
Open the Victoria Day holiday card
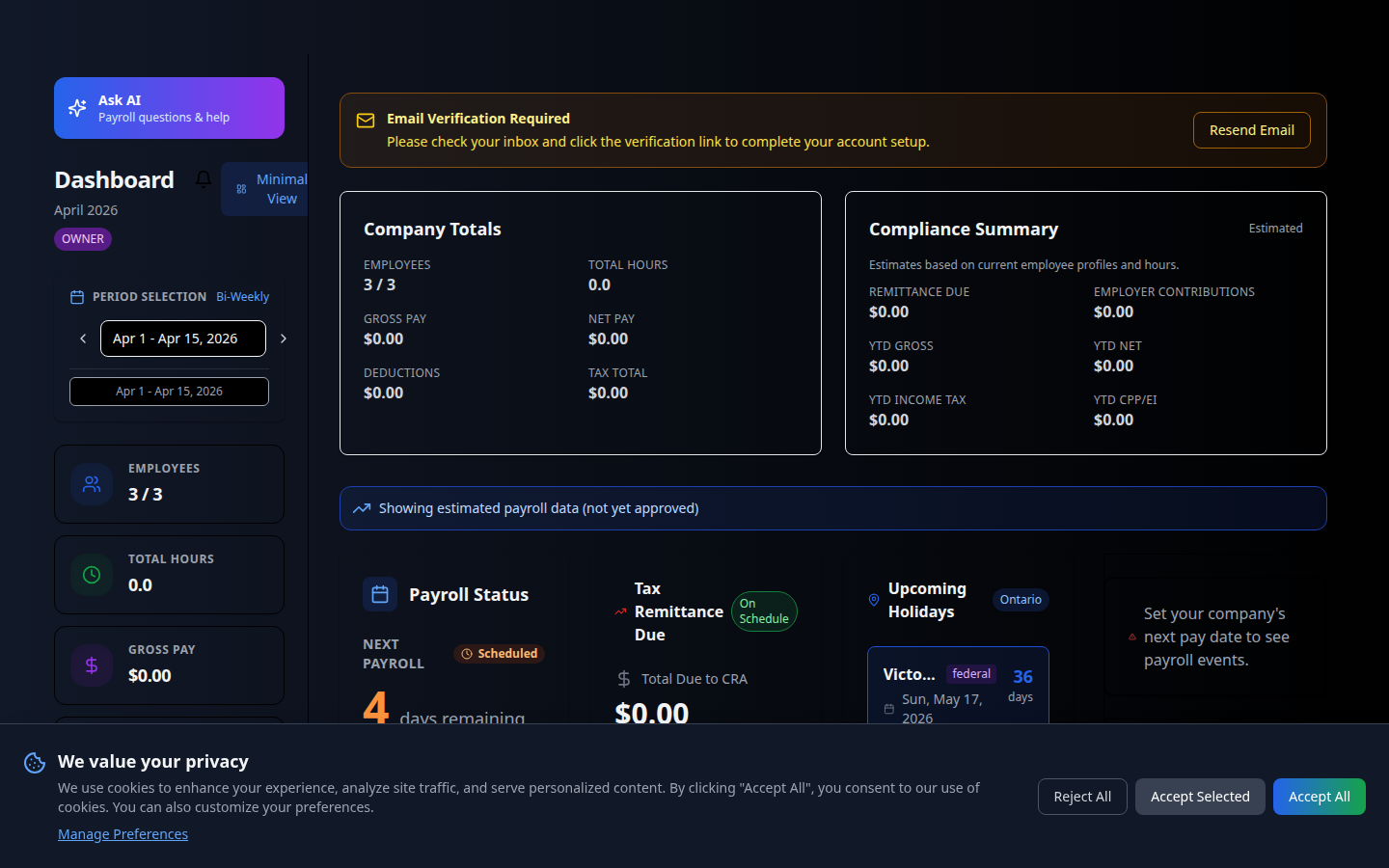(958, 686)
